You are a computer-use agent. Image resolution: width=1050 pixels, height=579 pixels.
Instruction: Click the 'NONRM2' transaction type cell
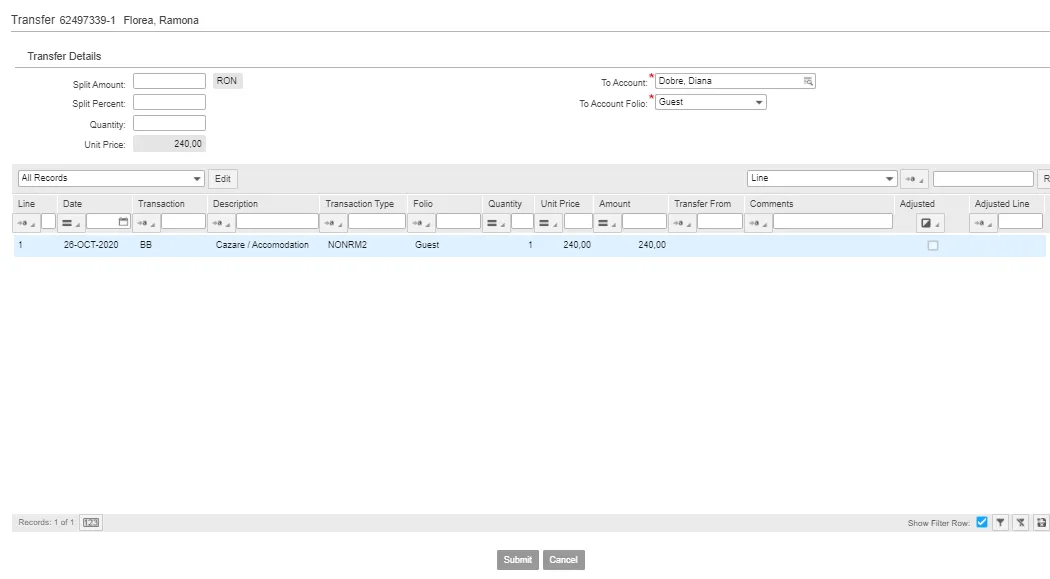[x=348, y=245]
